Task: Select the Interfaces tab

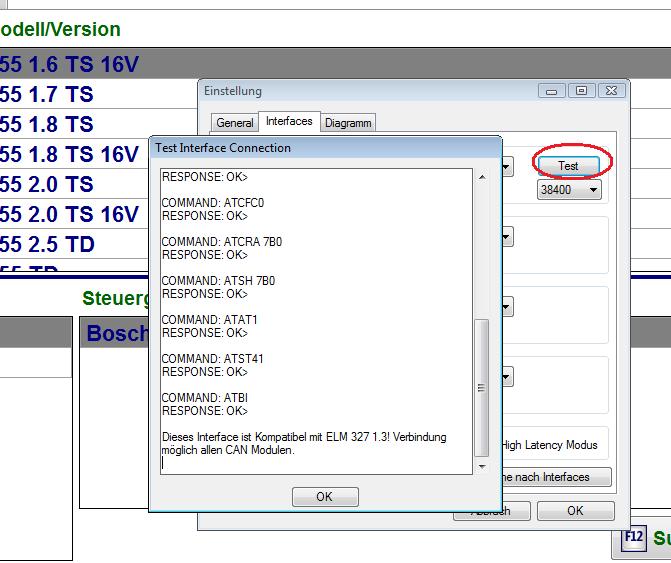Action: pos(289,122)
